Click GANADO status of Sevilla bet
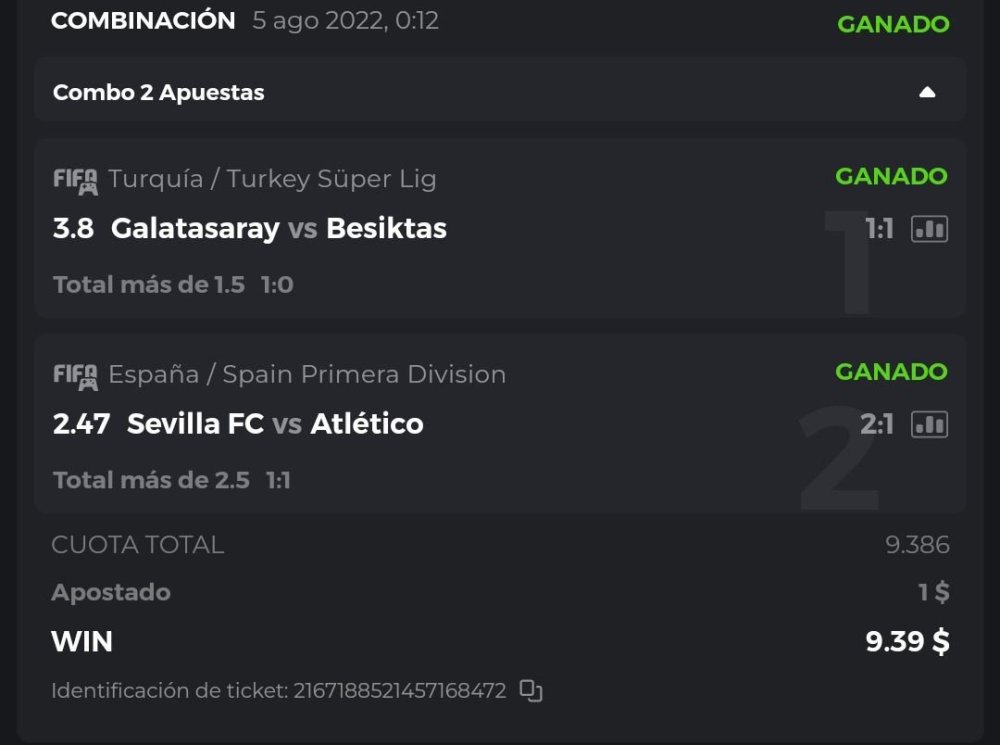The height and width of the screenshot is (745, 1000). pos(891,372)
